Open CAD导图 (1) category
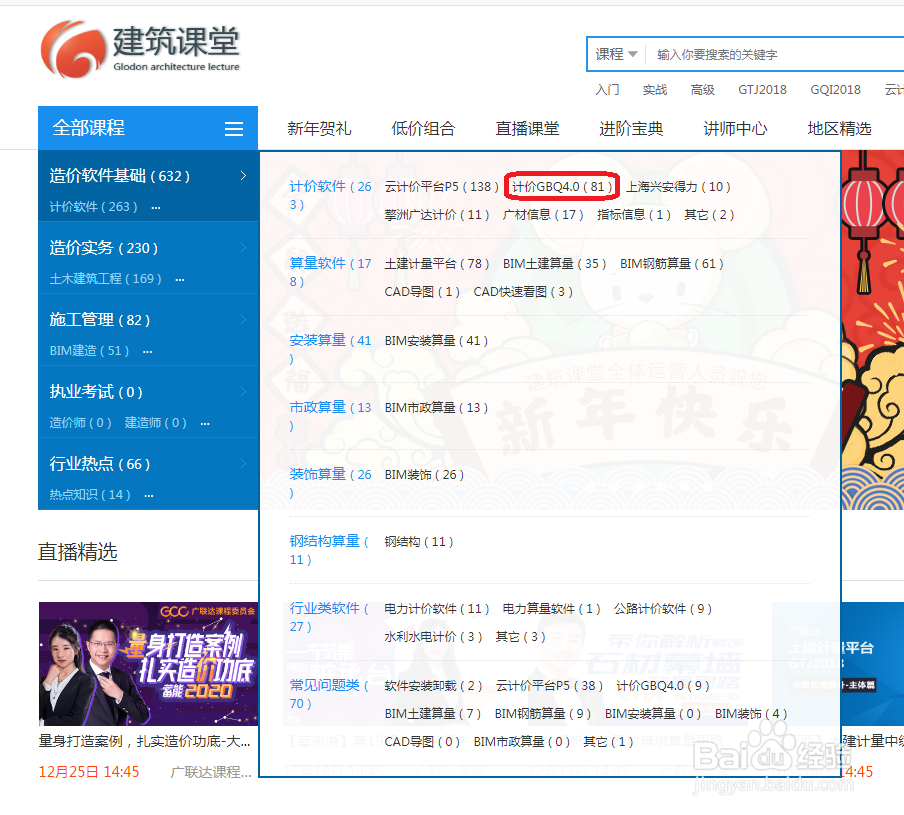Image resolution: width=904 pixels, height=815 pixels. [x=422, y=292]
